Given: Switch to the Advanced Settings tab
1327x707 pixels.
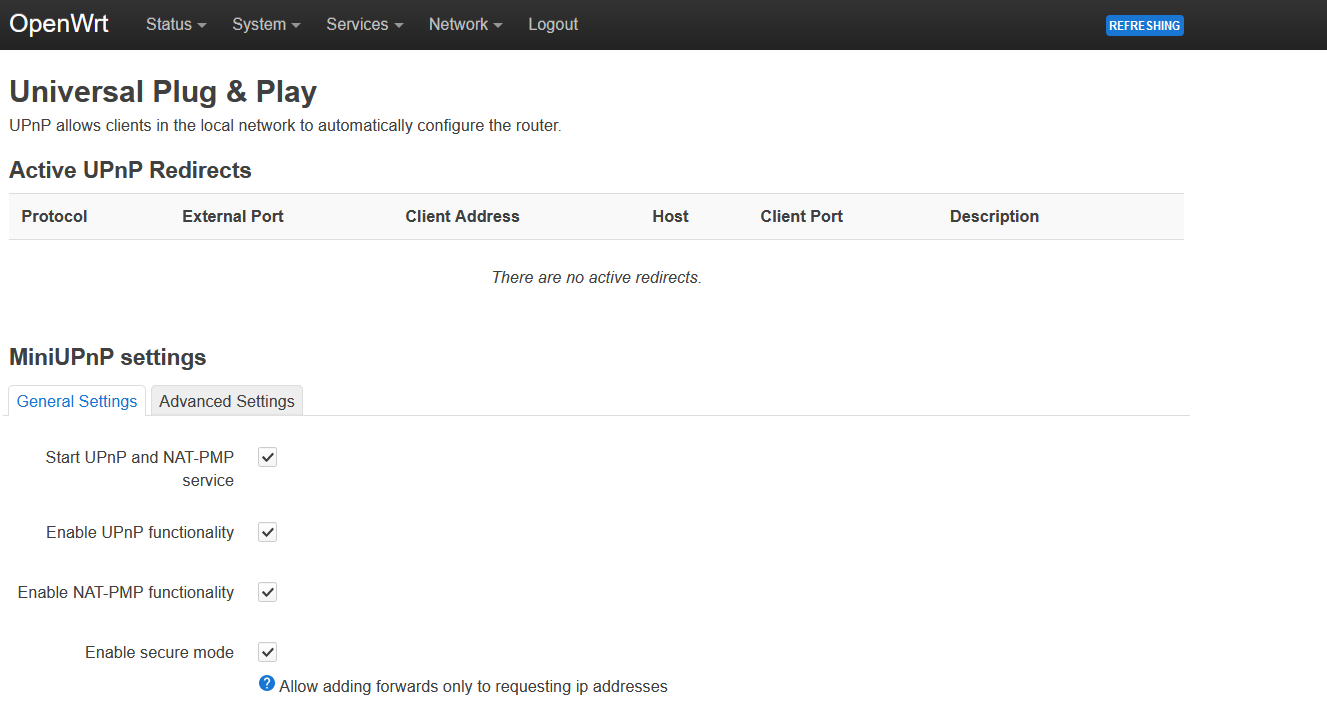Looking at the screenshot, I should [x=226, y=400].
